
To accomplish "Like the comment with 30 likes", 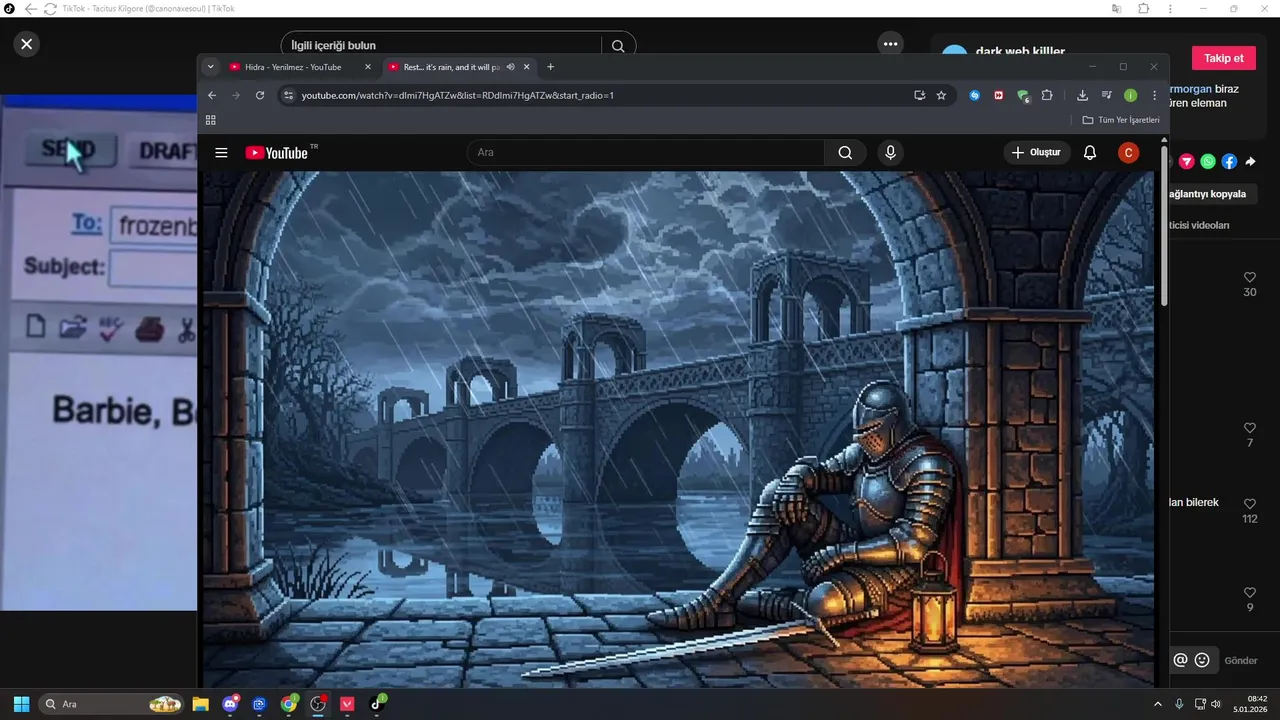I will [1250, 277].
